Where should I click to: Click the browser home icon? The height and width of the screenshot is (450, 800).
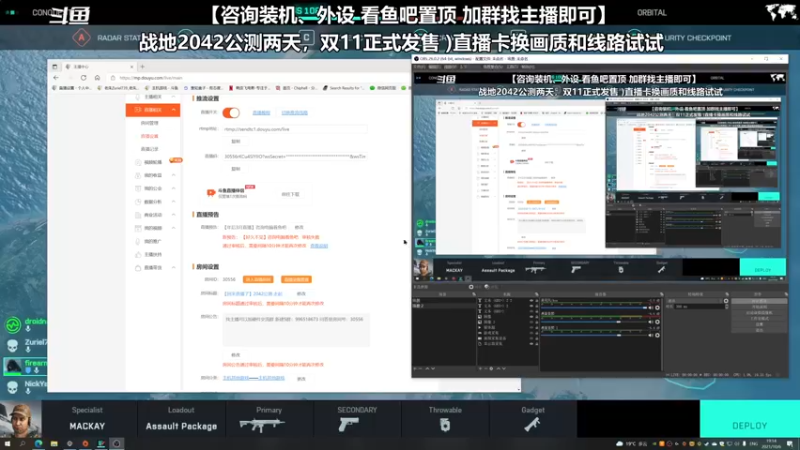pyautogui.click(x=97, y=78)
